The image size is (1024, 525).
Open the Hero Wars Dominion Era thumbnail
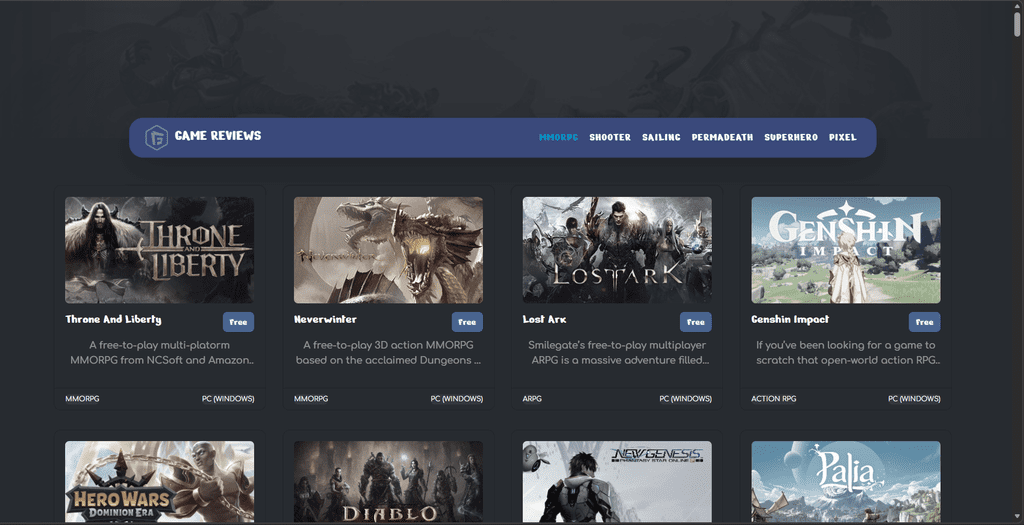[x=159, y=482]
